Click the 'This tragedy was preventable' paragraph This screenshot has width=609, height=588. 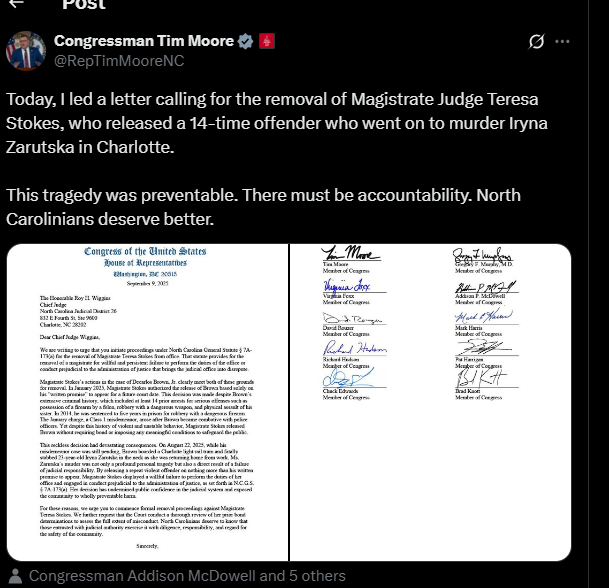[x=263, y=207]
